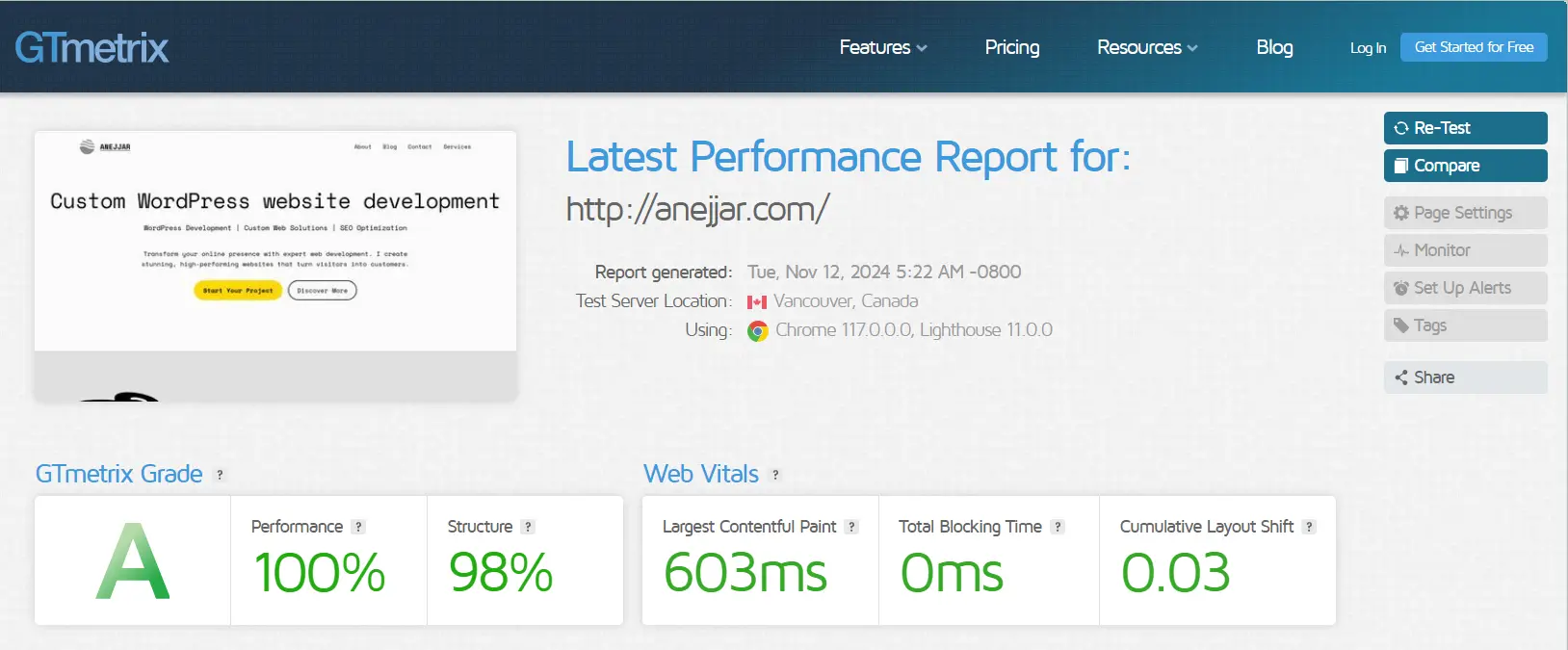Click the GTmetrix Grade help icon

[x=220, y=475]
